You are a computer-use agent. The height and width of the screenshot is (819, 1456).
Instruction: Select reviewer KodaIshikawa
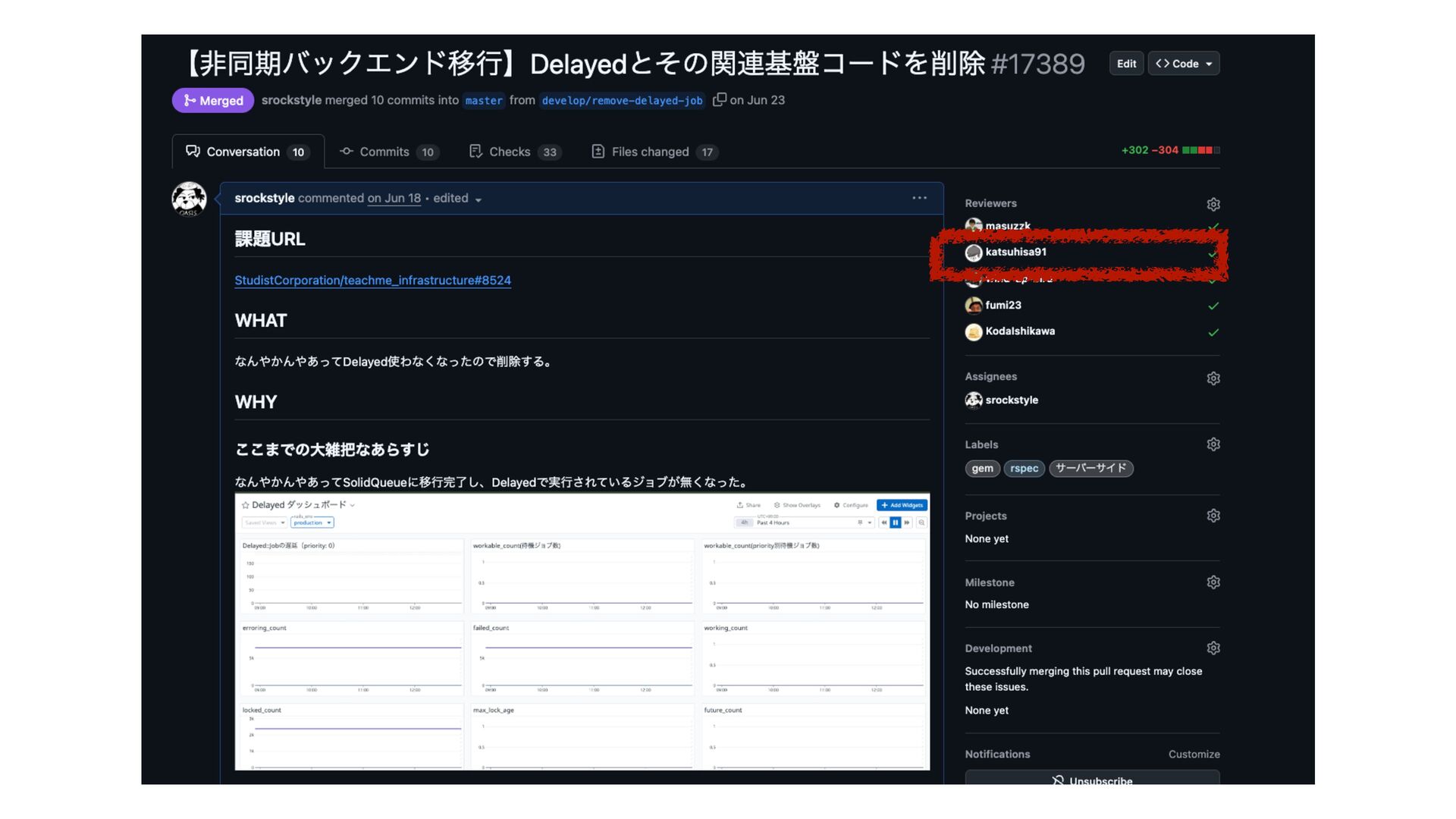pos(1020,331)
